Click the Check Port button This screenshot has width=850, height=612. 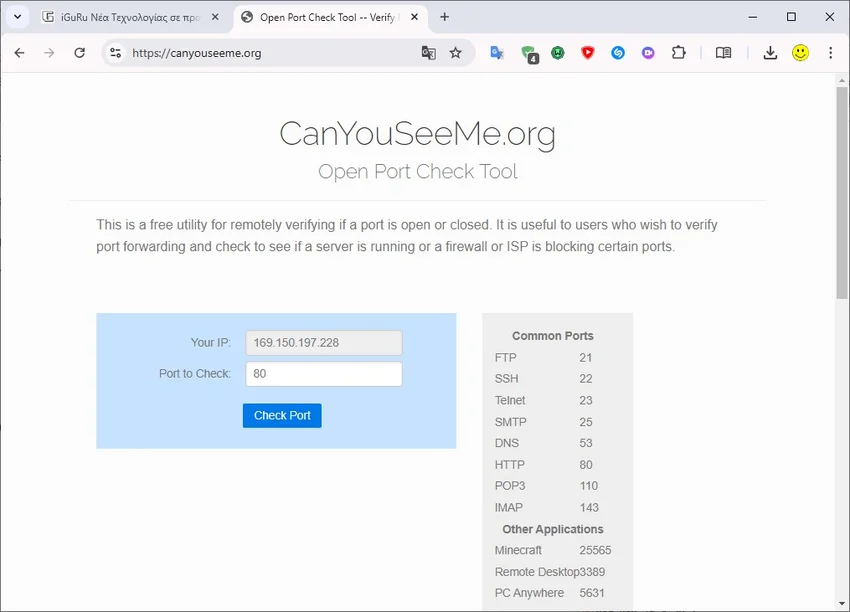click(x=282, y=415)
